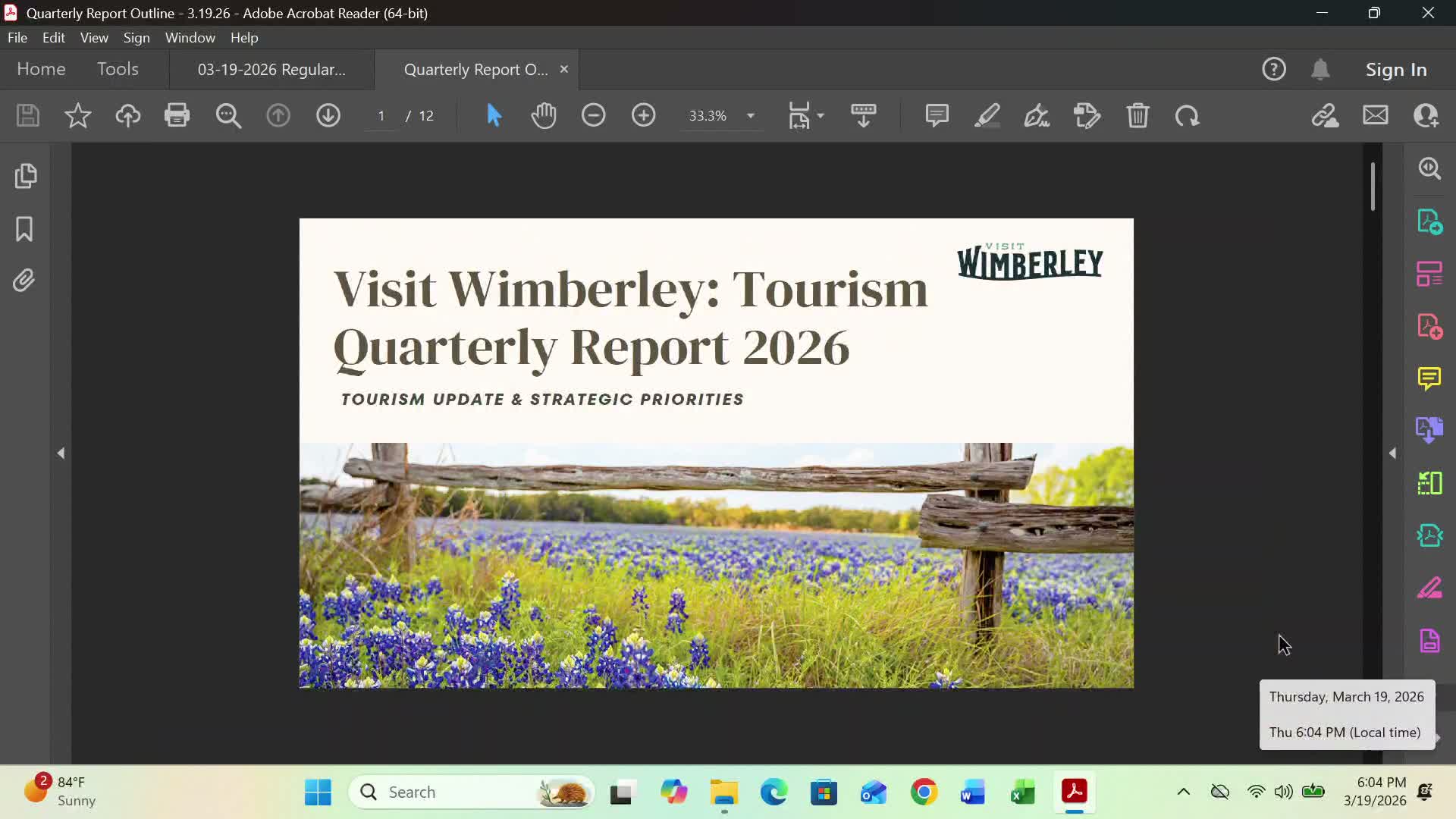Open the Add comment sticky note tool

(x=937, y=115)
